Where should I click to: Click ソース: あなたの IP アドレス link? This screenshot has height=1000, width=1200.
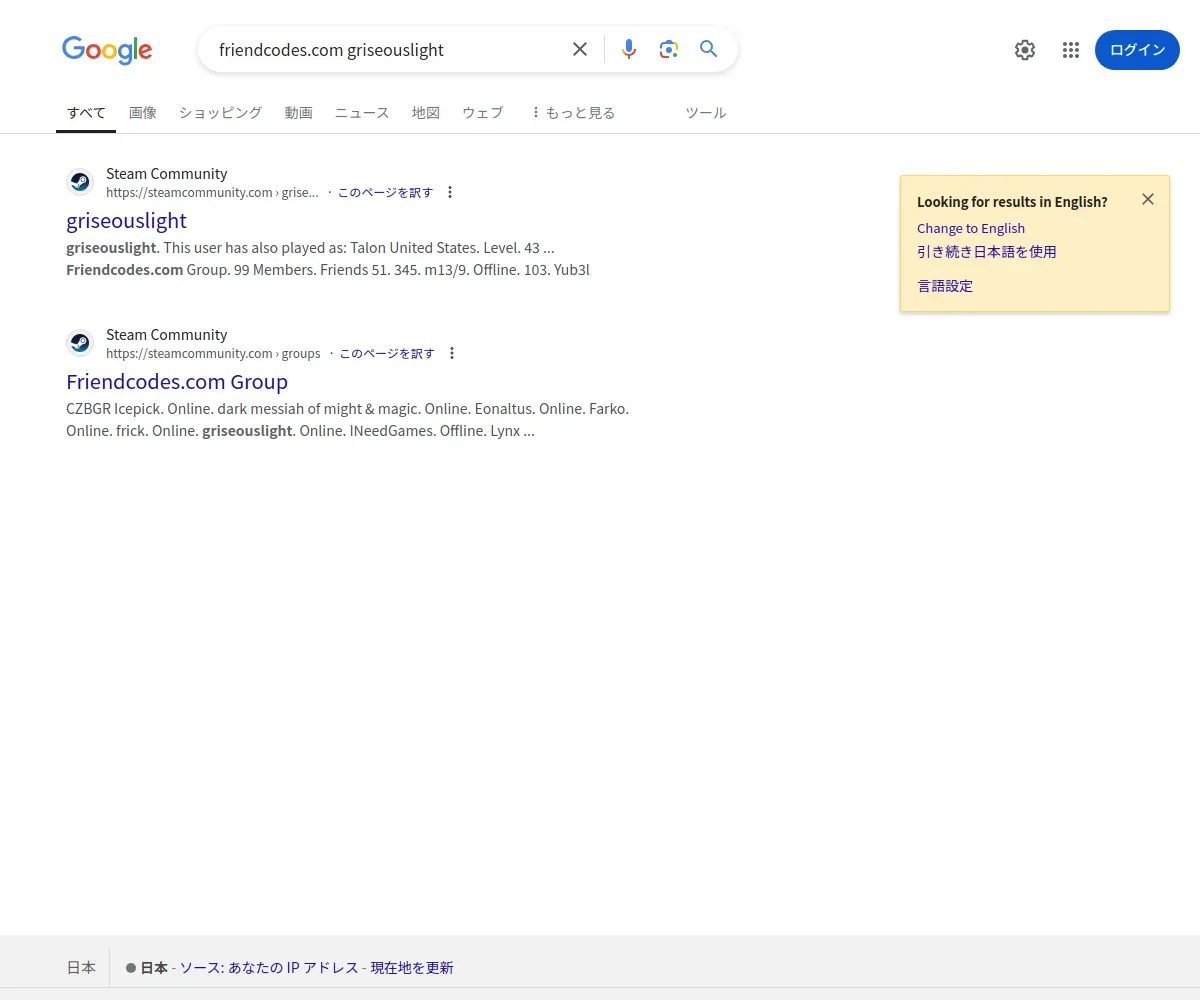coord(269,968)
